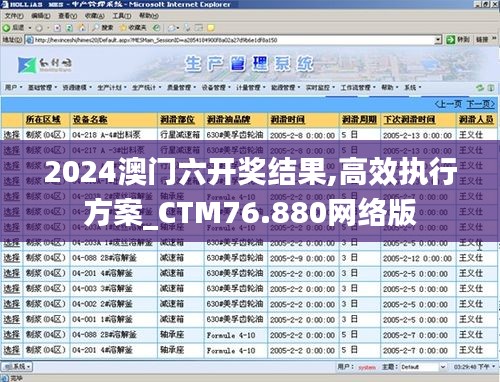The image size is (500, 382).
Task: Sort by 润滑周期 column header
Action: coord(359,119)
